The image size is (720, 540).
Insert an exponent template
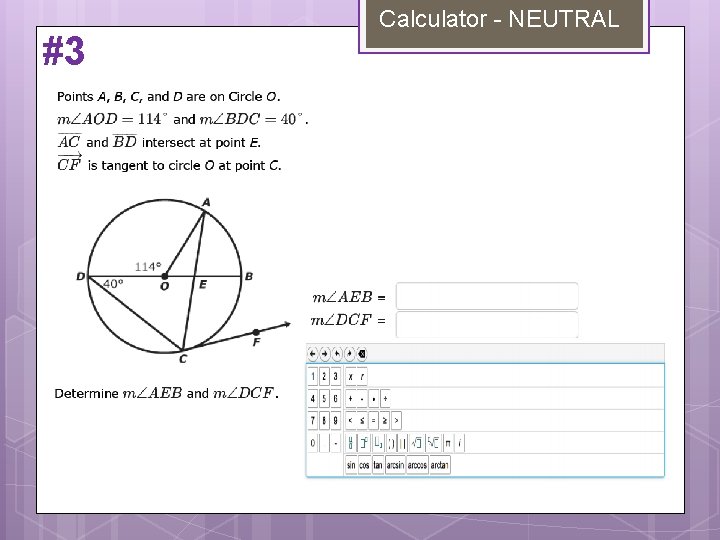coord(364,443)
